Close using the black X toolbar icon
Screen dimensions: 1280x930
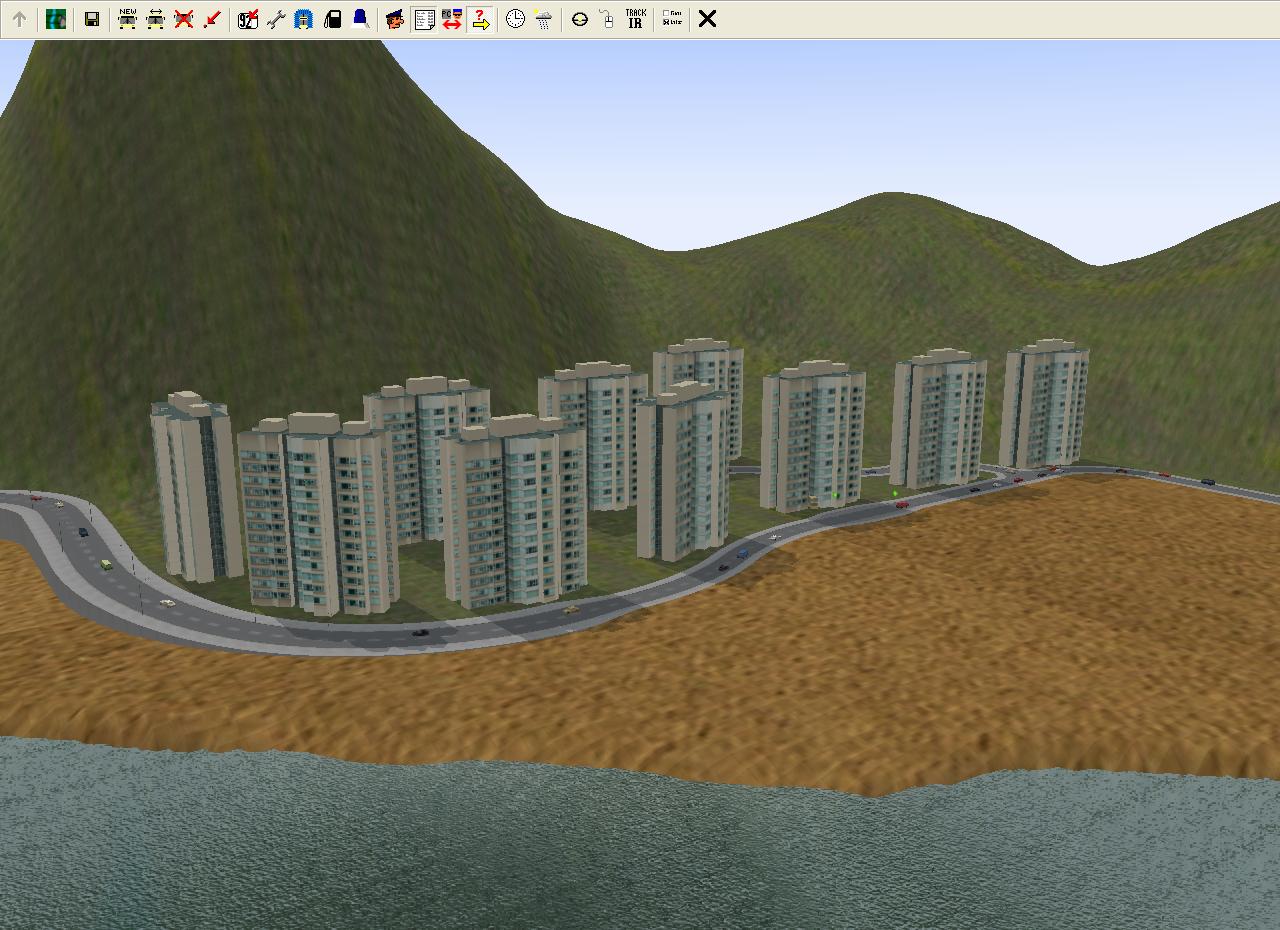point(707,19)
